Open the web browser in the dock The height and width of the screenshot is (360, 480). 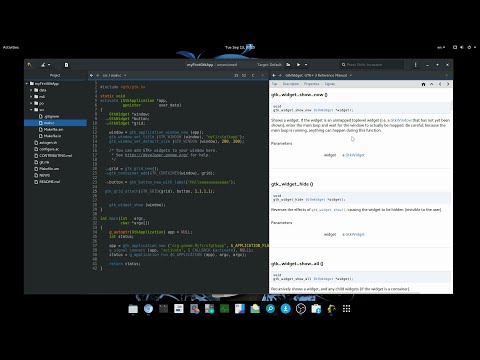coord(148,309)
